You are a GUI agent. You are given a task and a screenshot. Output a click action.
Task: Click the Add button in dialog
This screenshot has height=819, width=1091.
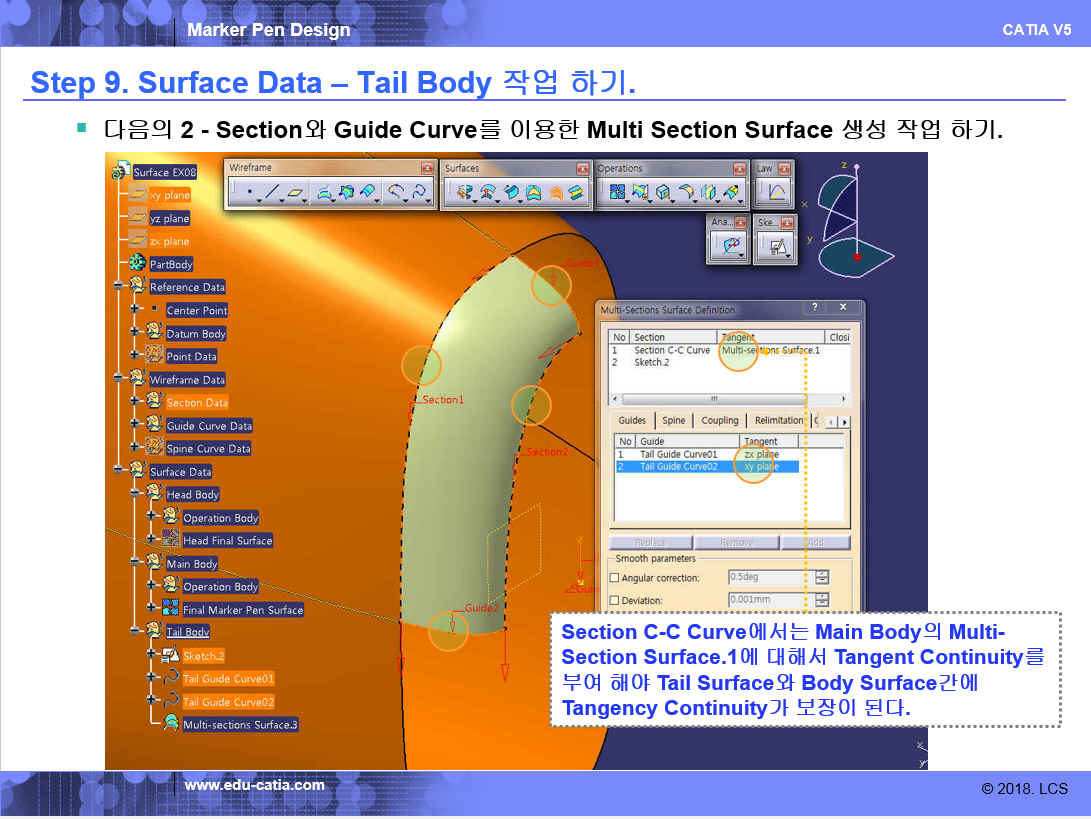tap(815, 542)
